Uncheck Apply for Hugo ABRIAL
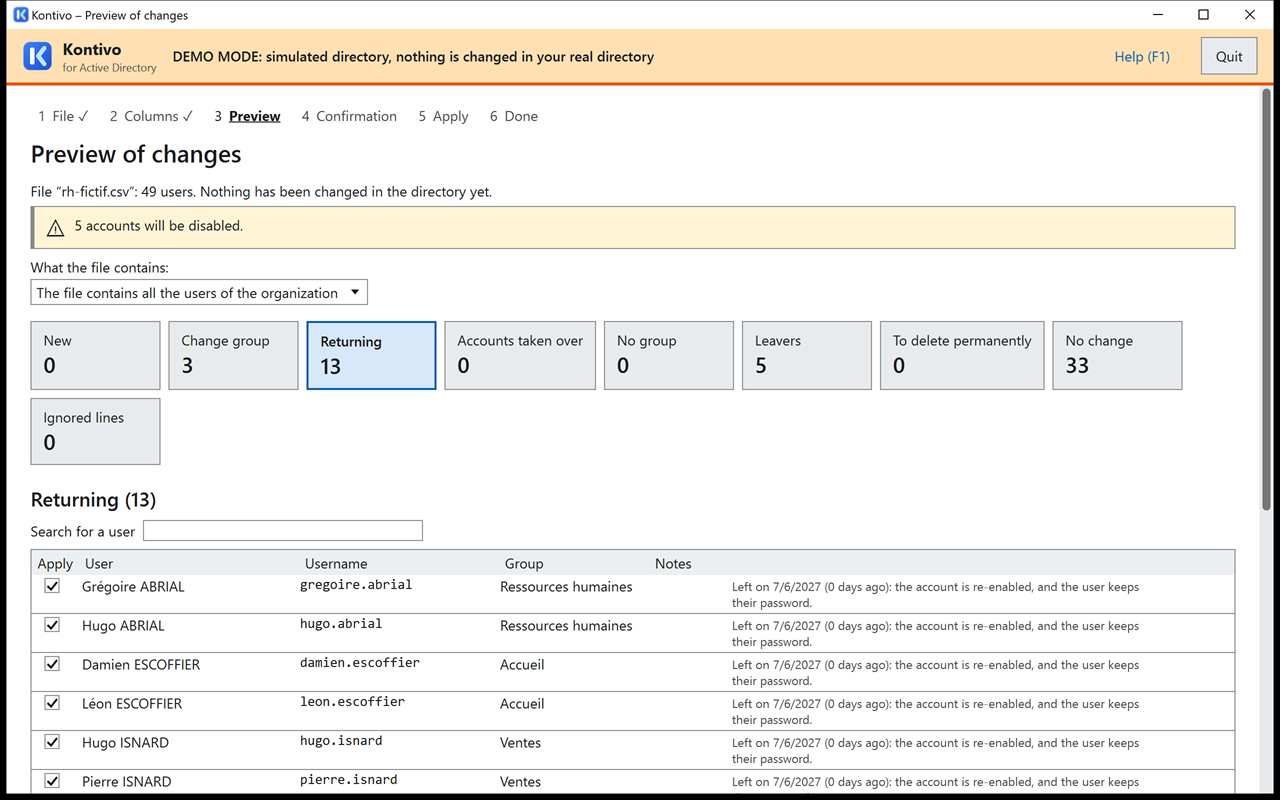Screen dimensions: 1280x800 pos(52,626)
